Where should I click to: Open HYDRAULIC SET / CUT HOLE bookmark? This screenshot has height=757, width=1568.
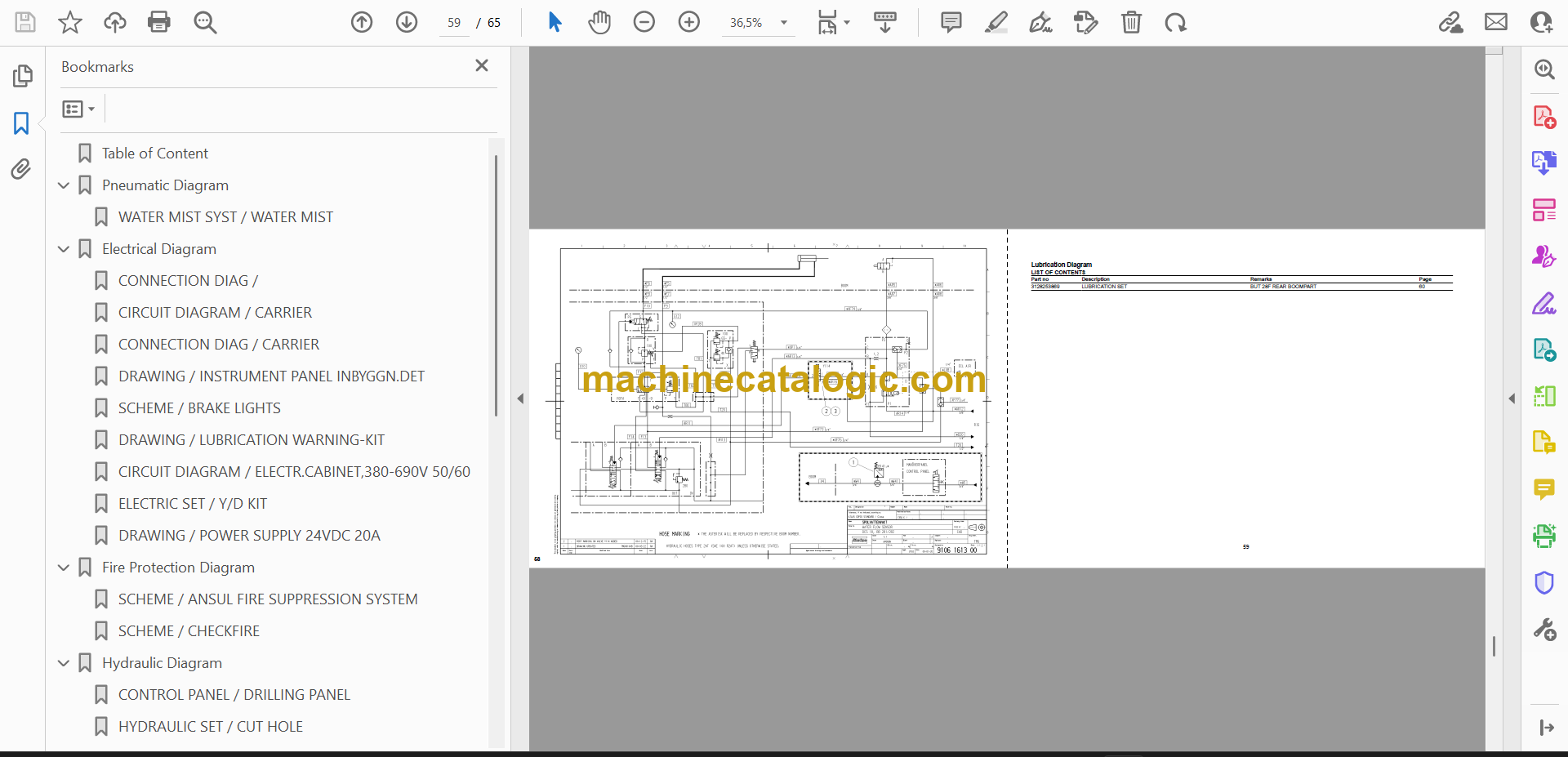[211, 727]
